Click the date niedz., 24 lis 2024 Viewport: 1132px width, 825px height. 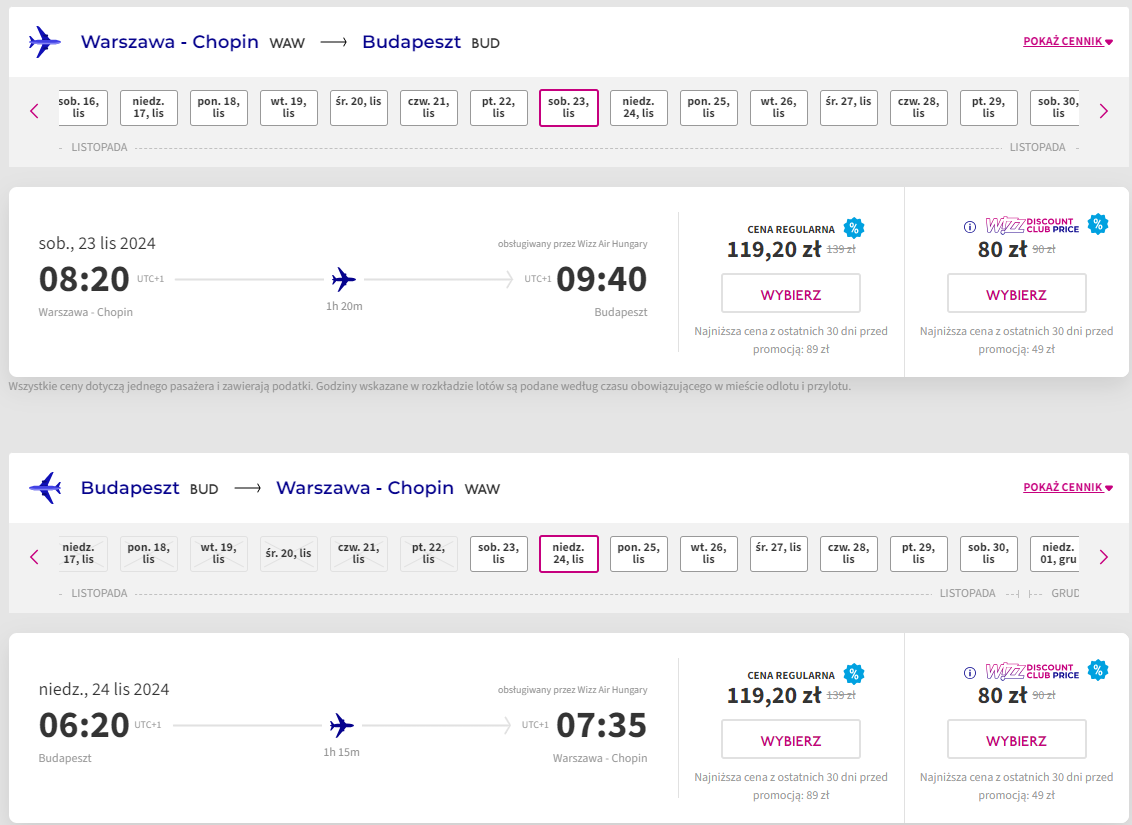coord(104,689)
